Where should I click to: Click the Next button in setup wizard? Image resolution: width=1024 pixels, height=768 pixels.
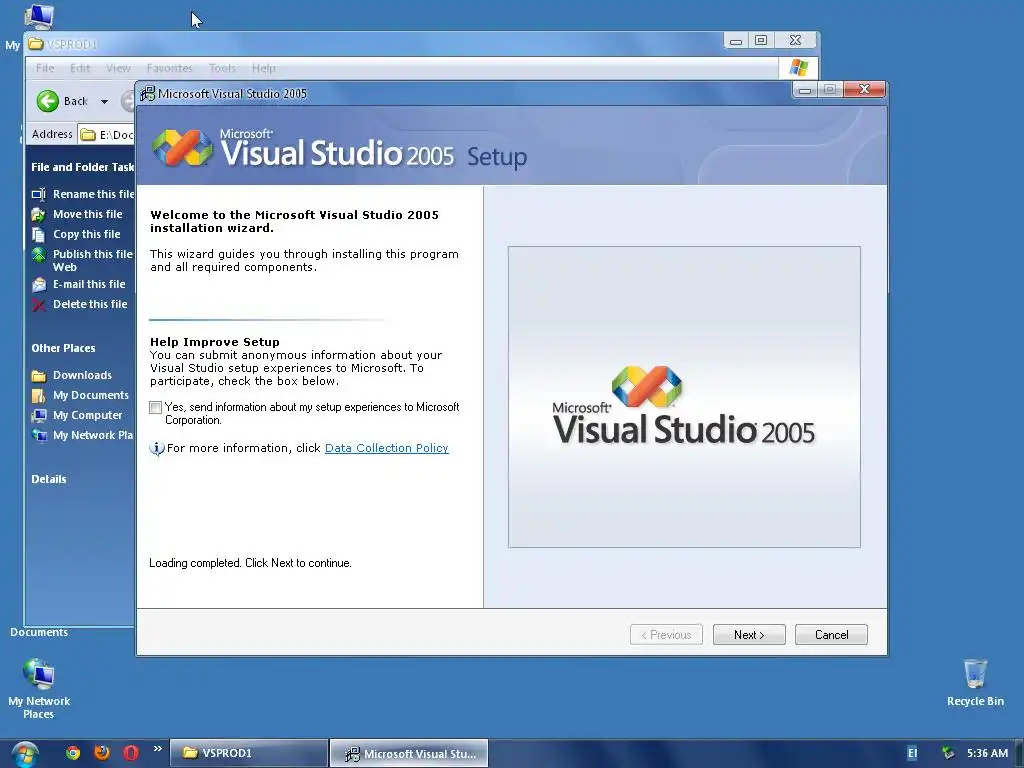pyautogui.click(x=749, y=635)
